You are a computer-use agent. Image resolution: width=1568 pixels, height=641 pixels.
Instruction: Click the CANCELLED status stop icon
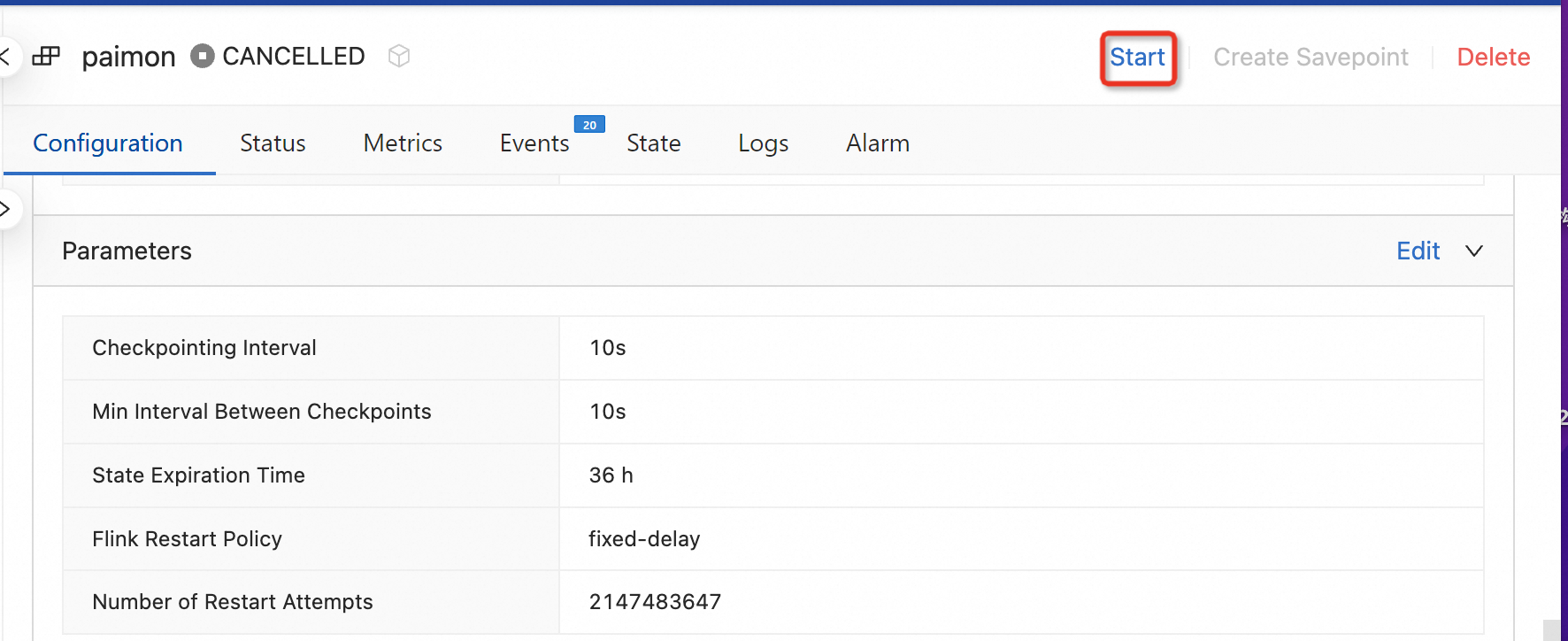tap(203, 56)
